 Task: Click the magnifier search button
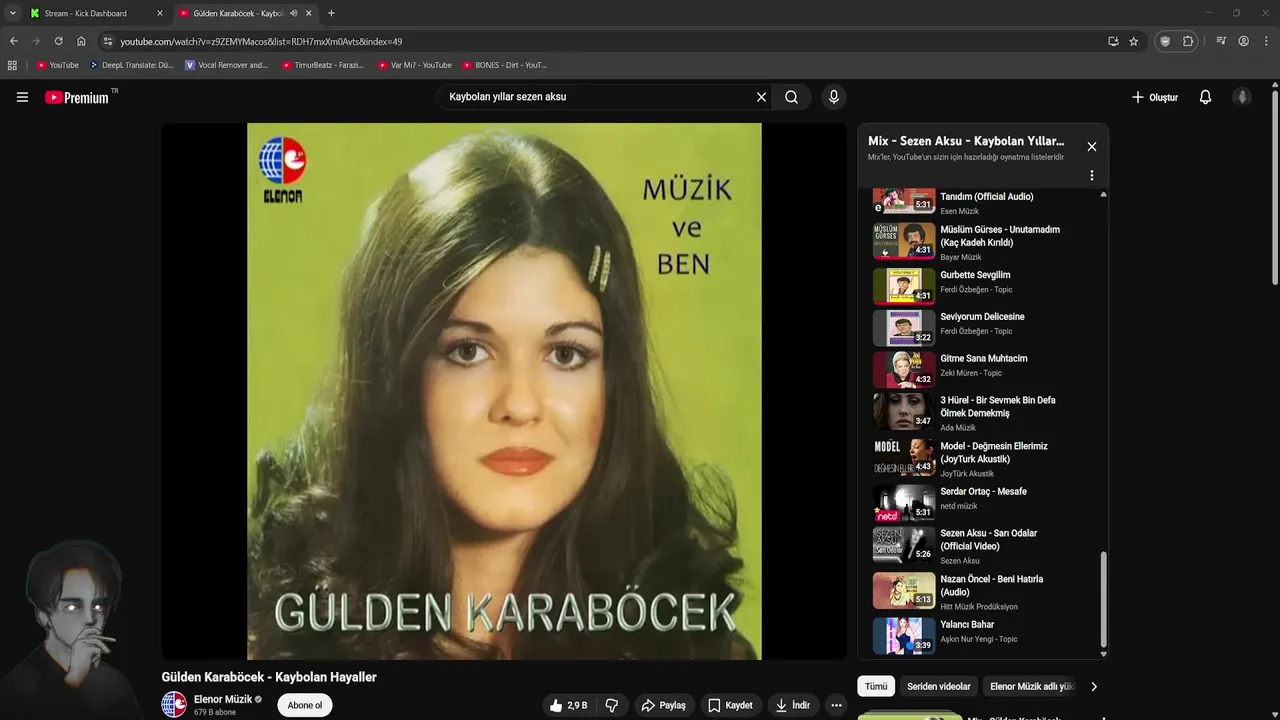791,97
